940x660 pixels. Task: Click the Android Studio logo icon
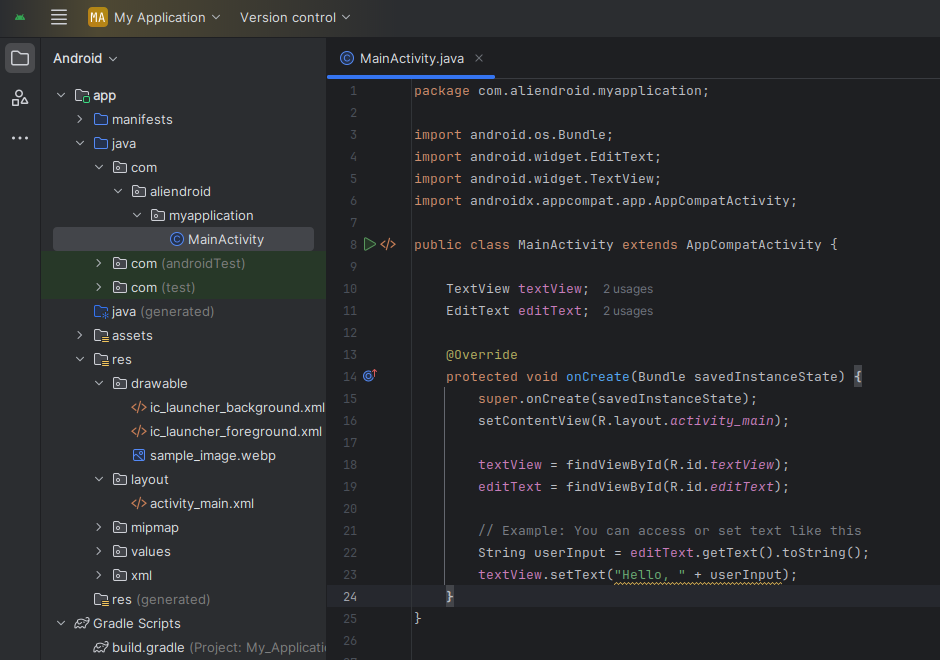20,17
